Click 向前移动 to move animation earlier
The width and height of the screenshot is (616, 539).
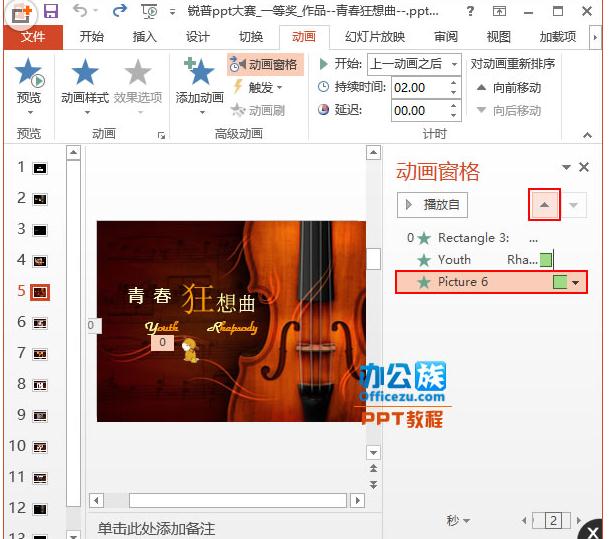point(509,88)
